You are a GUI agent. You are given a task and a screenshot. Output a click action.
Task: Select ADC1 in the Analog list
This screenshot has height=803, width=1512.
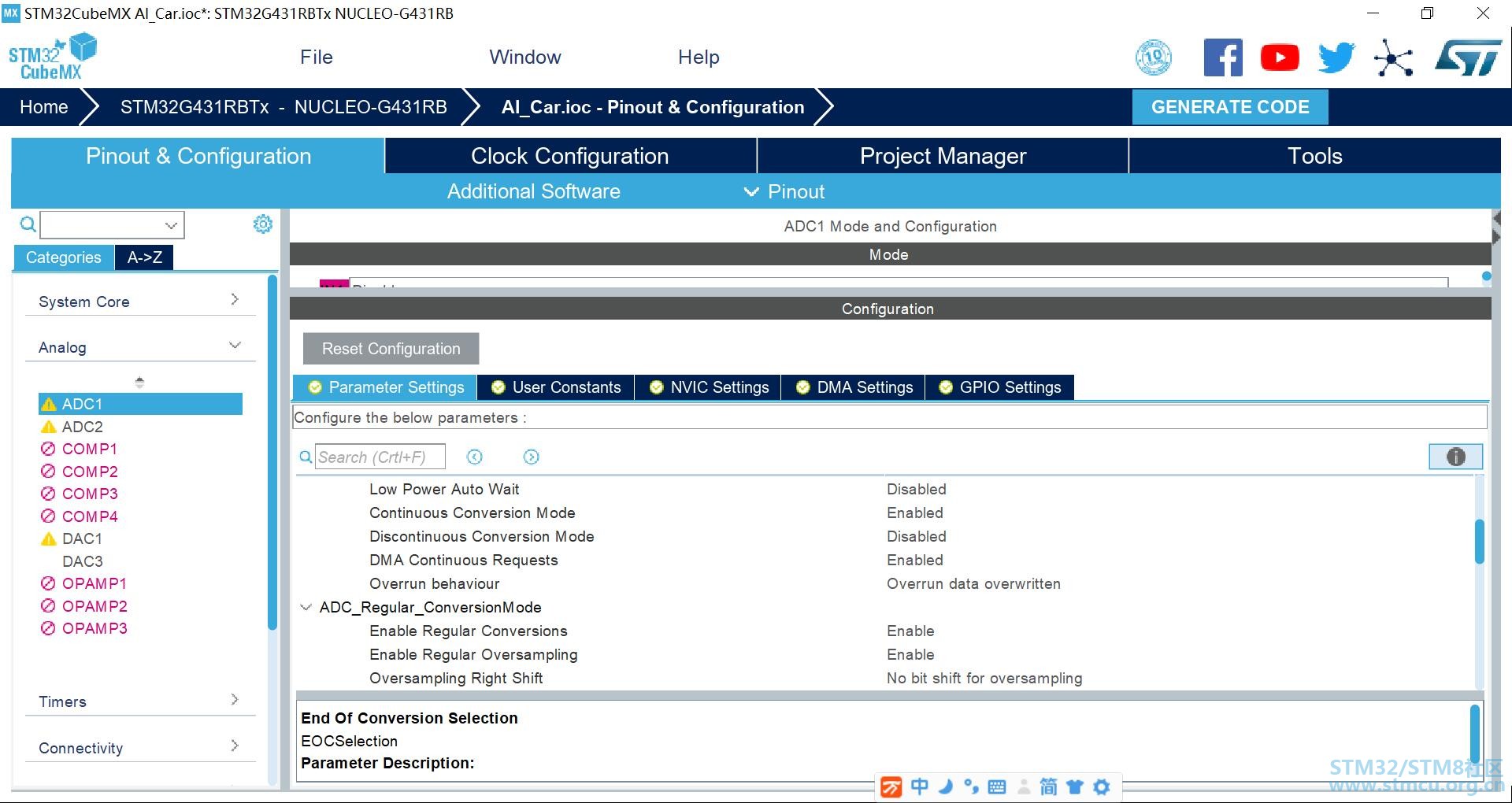point(140,404)
